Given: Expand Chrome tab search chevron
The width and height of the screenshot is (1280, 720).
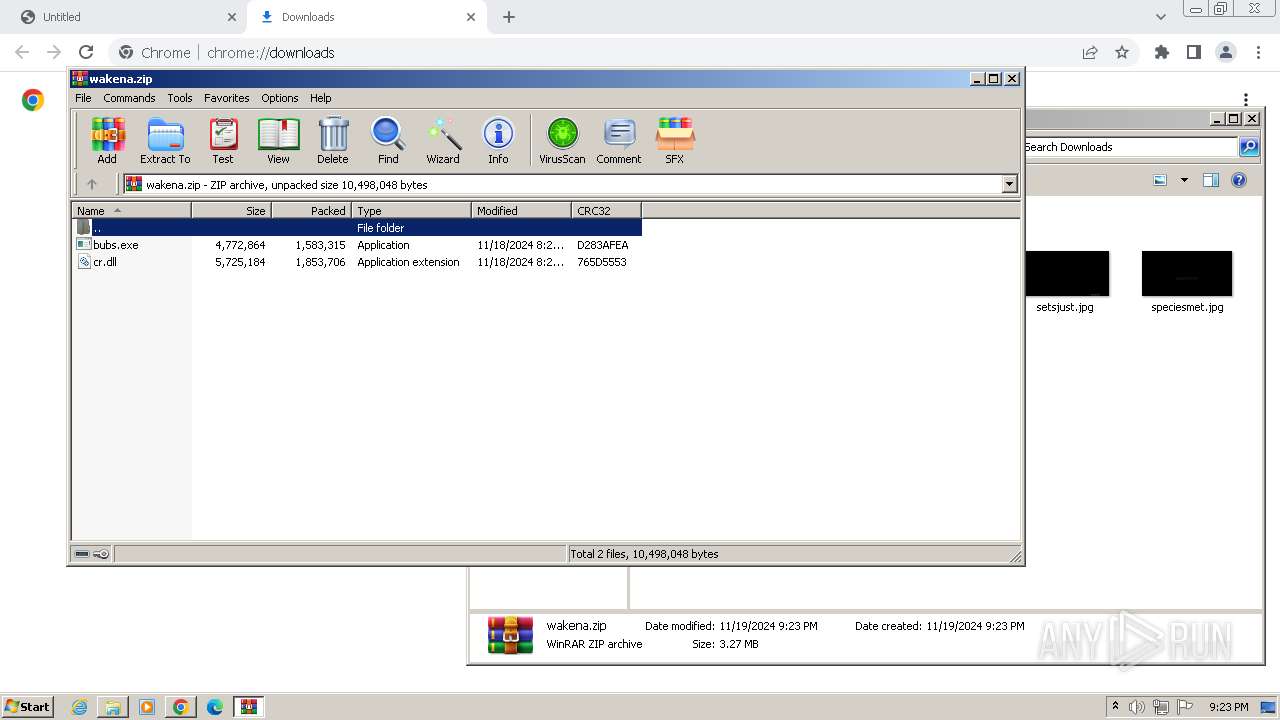Looking at the screenshot, I should point(1160,17).
